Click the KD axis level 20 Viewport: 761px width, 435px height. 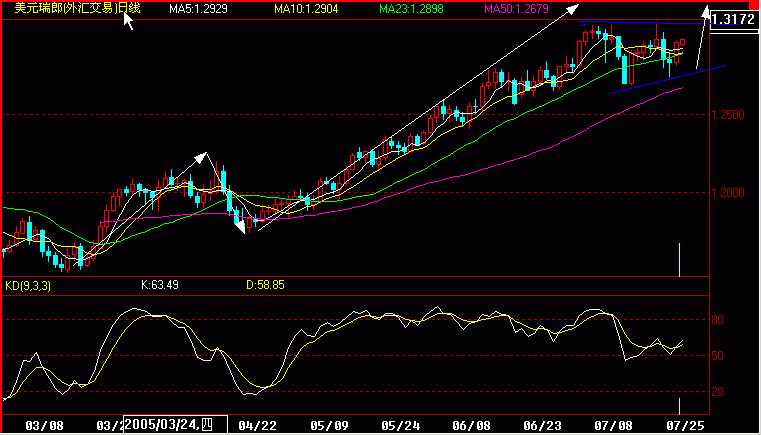tap(719, 392)
